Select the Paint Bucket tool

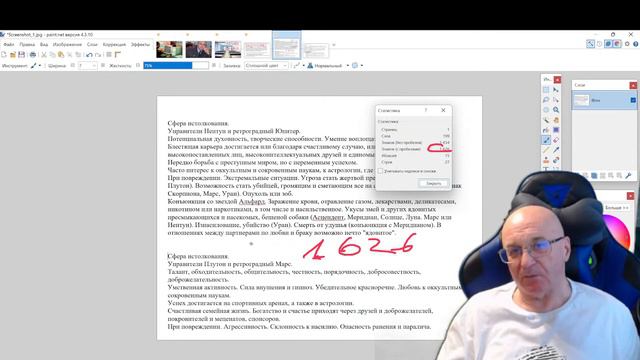point(546,130)
